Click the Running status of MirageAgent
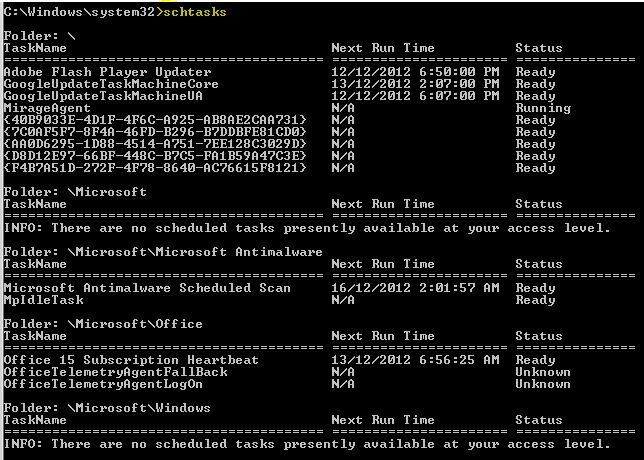The height and width of the screenshot is (460, 644). pyautogui.click(x=543, y=108)
